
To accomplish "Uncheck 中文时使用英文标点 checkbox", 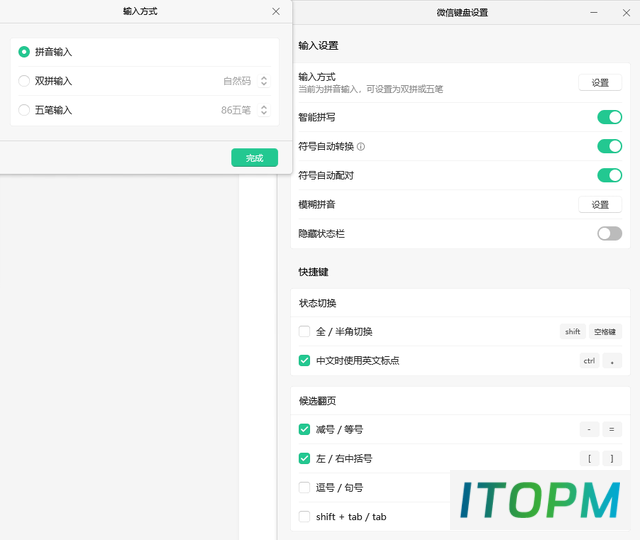I will (x=304, y=360).
